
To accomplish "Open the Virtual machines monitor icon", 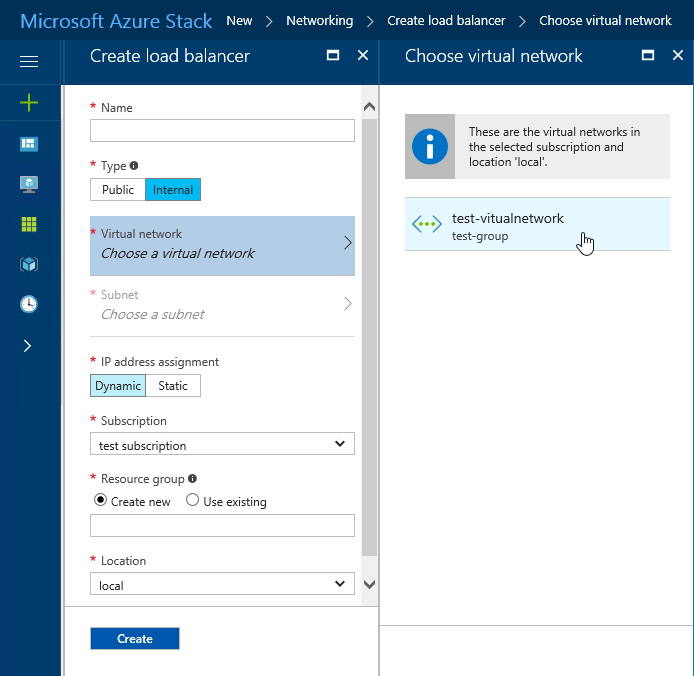I will [29, 184].
